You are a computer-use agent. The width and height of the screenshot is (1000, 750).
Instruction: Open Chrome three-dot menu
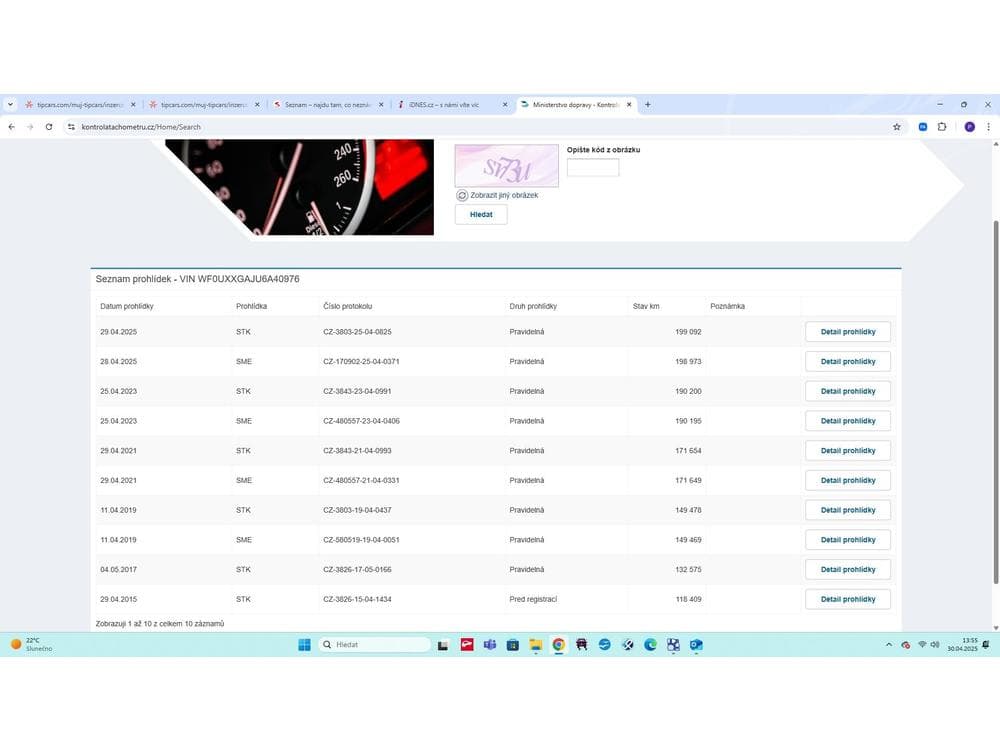[x=989, y=127]
